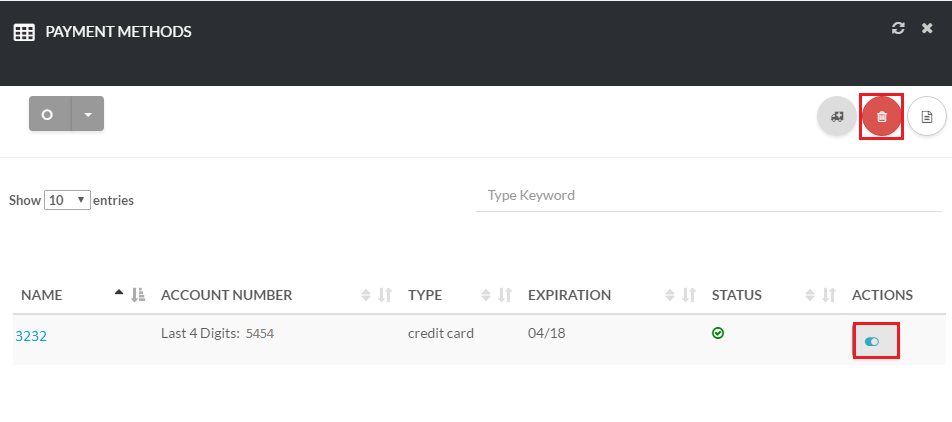Image resolution: width=952 pixels, height=422 pixels.
Task: Click the refresh icon in the header
Action: 898,29
